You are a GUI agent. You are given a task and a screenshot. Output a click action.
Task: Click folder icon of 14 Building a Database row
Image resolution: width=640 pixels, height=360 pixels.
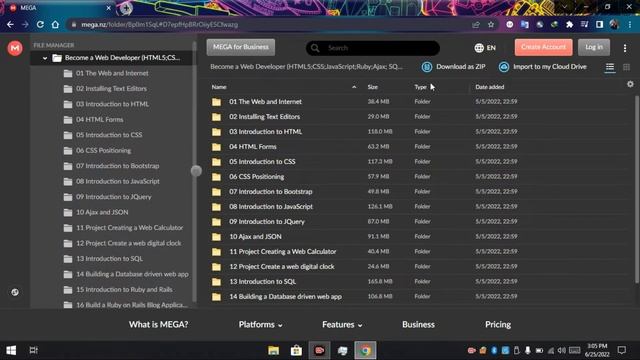coord(216,297)
